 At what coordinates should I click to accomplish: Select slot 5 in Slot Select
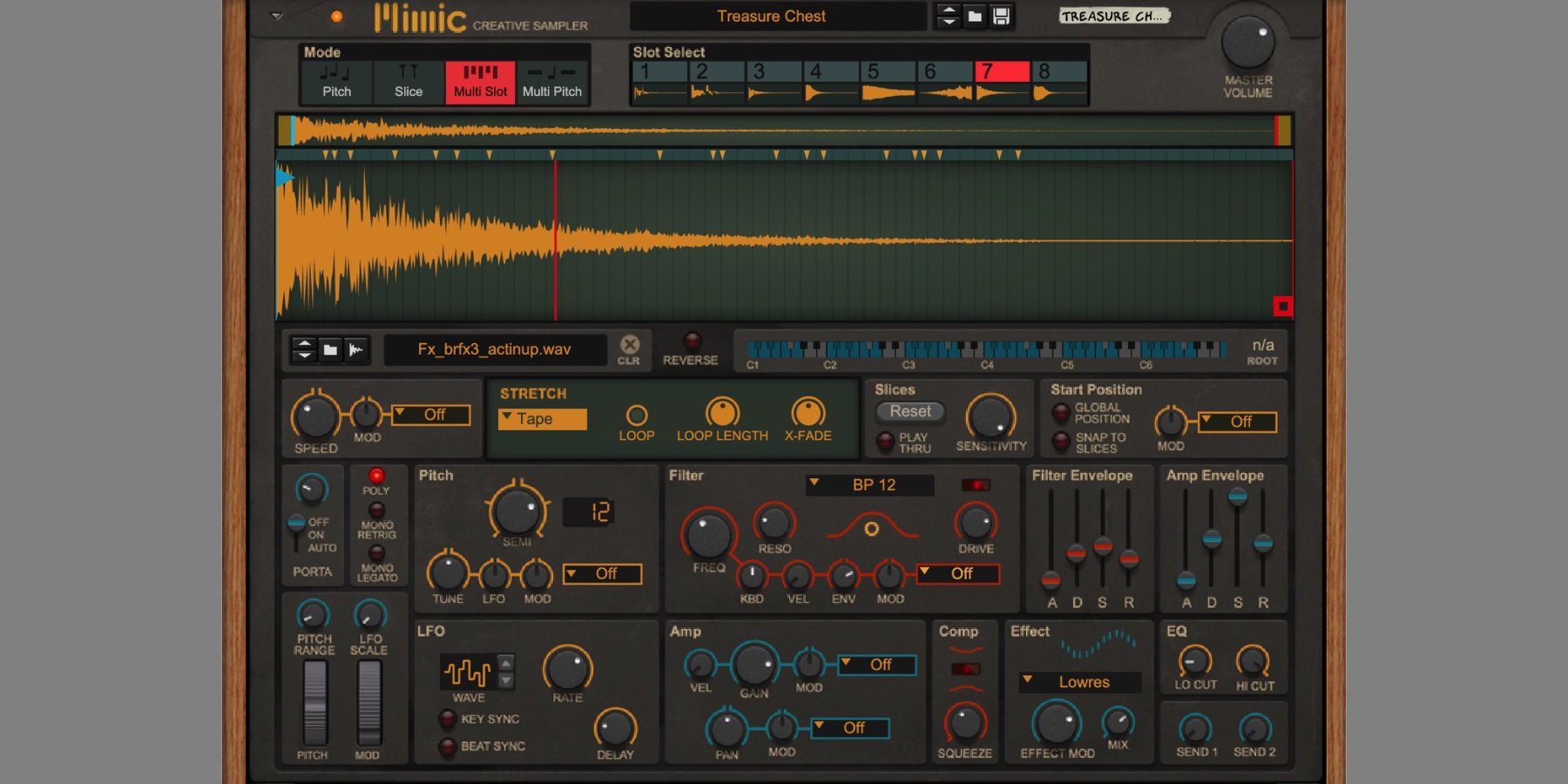[888, 82]
